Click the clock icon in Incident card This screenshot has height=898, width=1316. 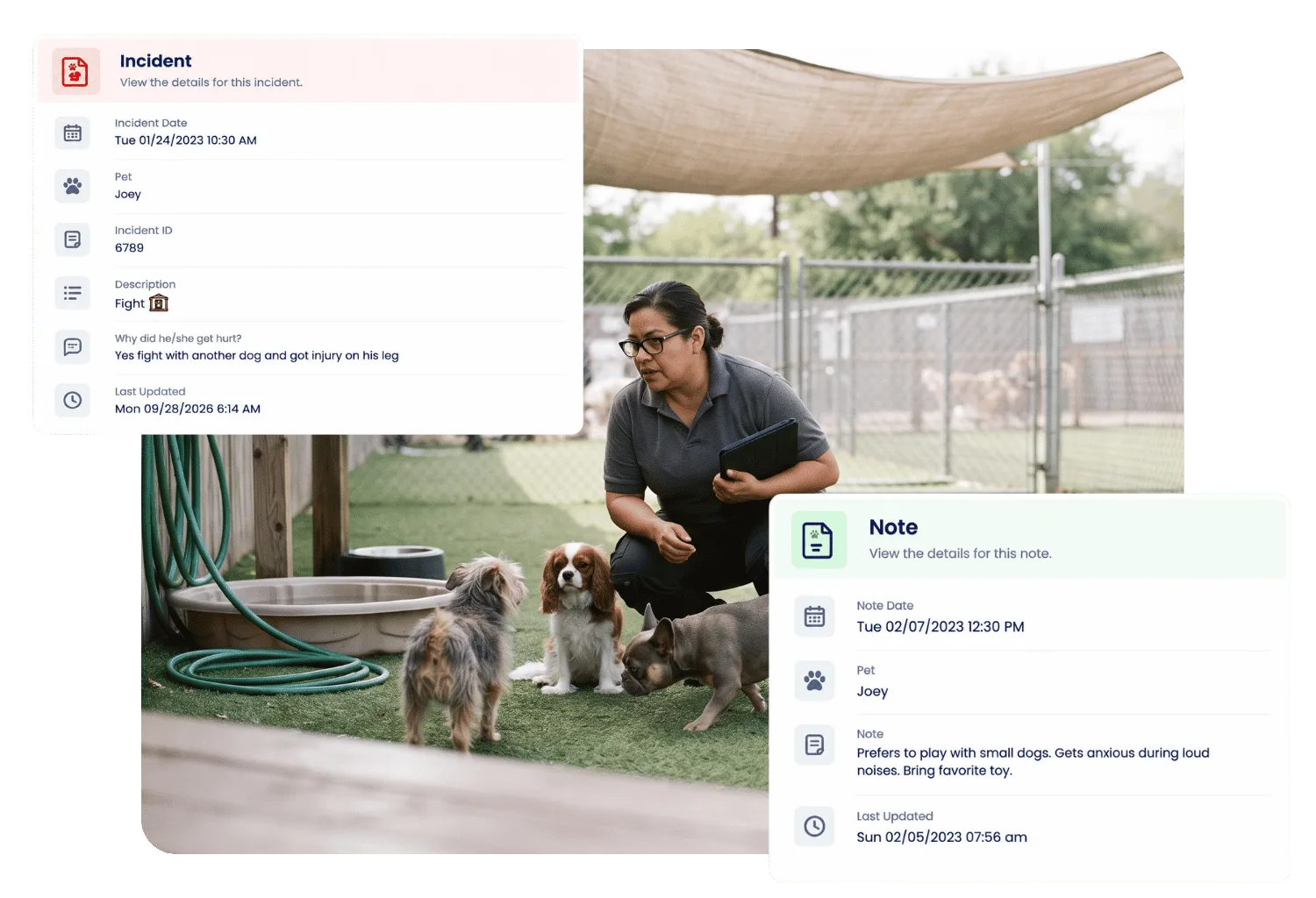[x=73, y=400]
